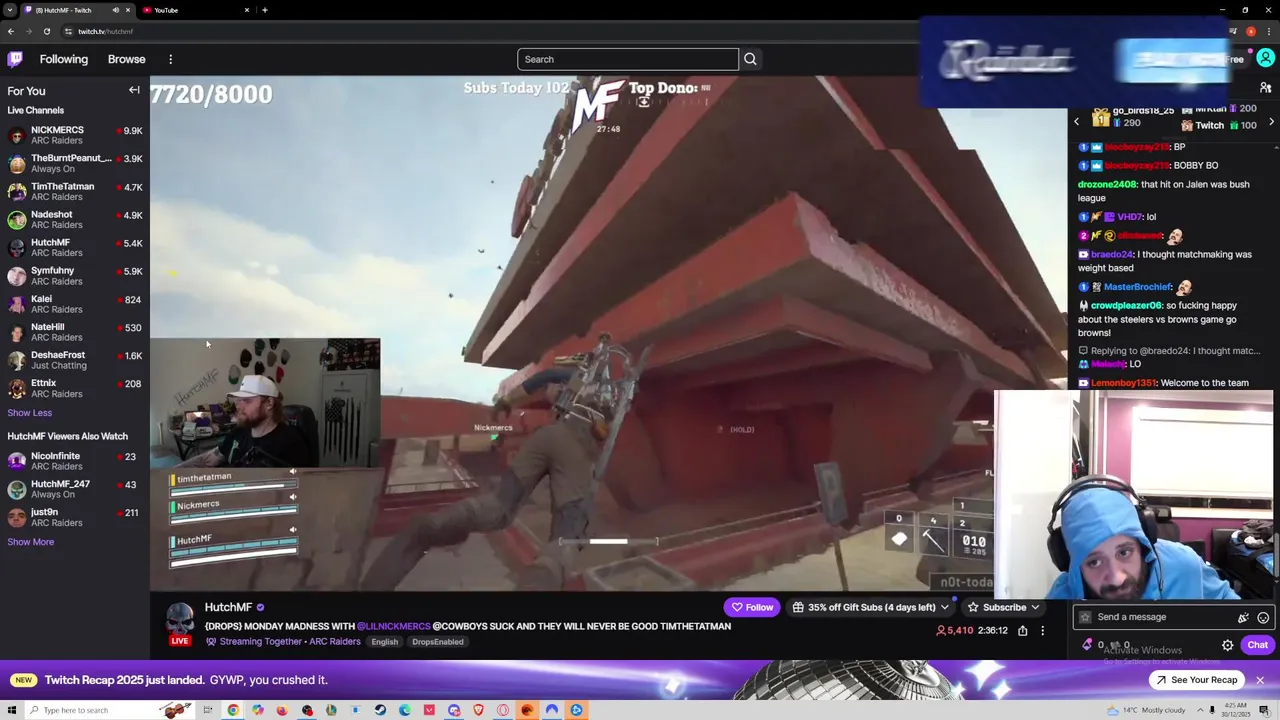The image size is (1280, 720).
Task: Open the browser tab search dropdown
Action: point(10,10)
